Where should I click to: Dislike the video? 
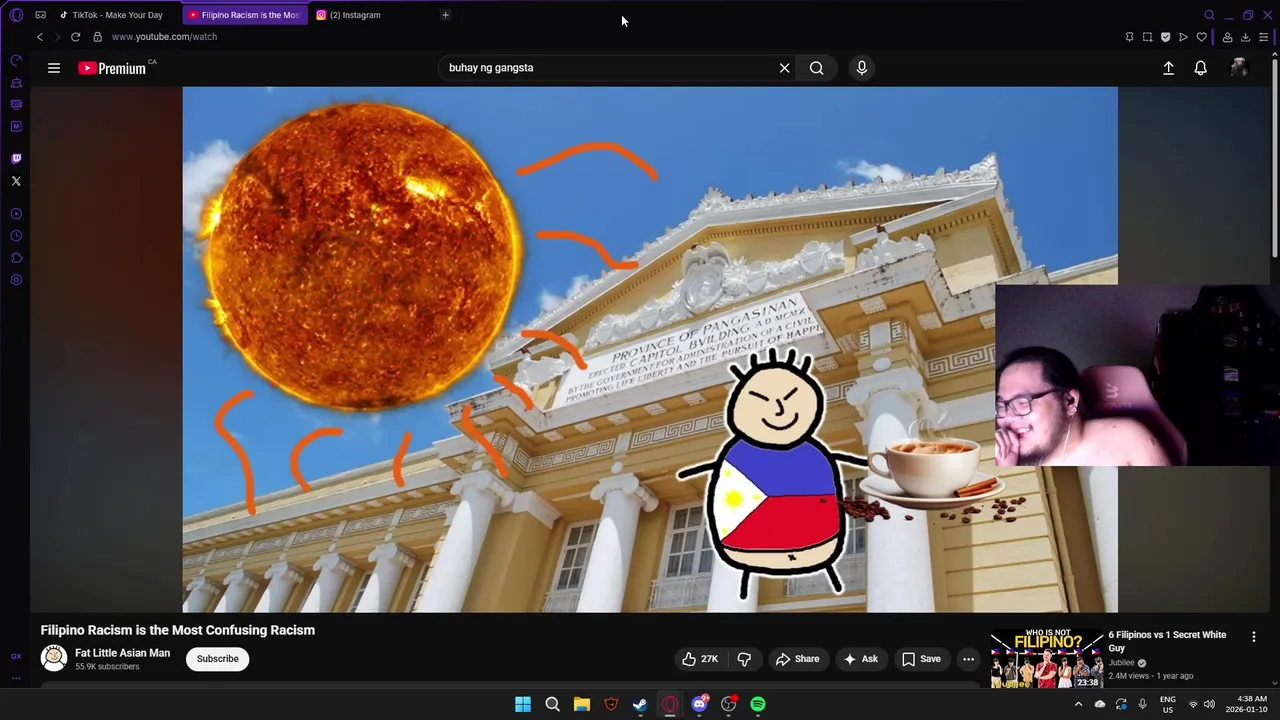point(743,659)
